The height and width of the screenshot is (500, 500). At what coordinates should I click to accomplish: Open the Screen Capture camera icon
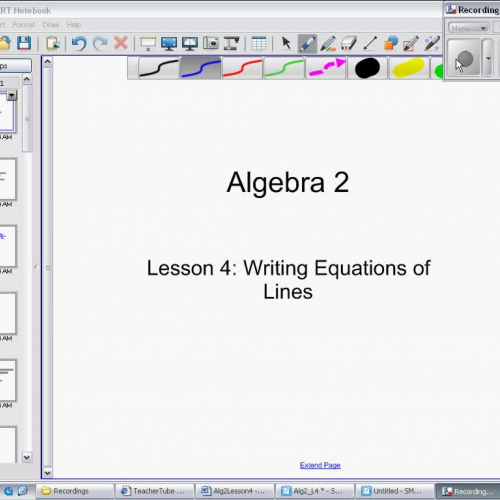click(x=211, y=43)
